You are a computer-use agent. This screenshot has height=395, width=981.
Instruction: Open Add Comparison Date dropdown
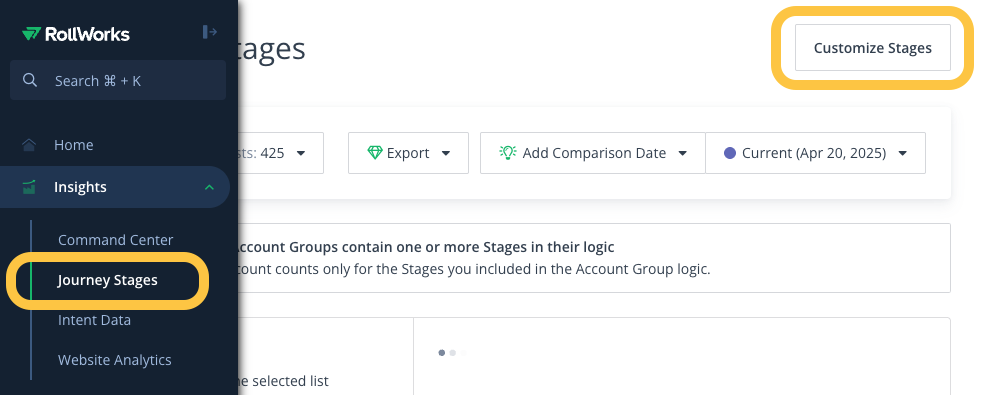(592, 153)
